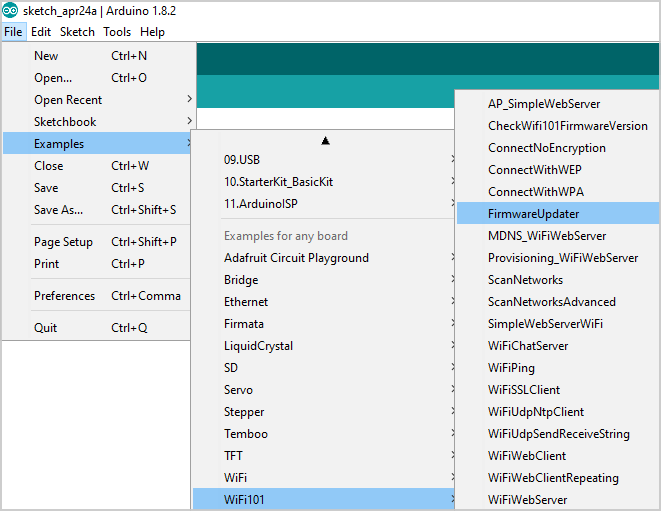Screen dimensions: 661x511
Task: Expand the SD library examples
Action: pos(324,368)
